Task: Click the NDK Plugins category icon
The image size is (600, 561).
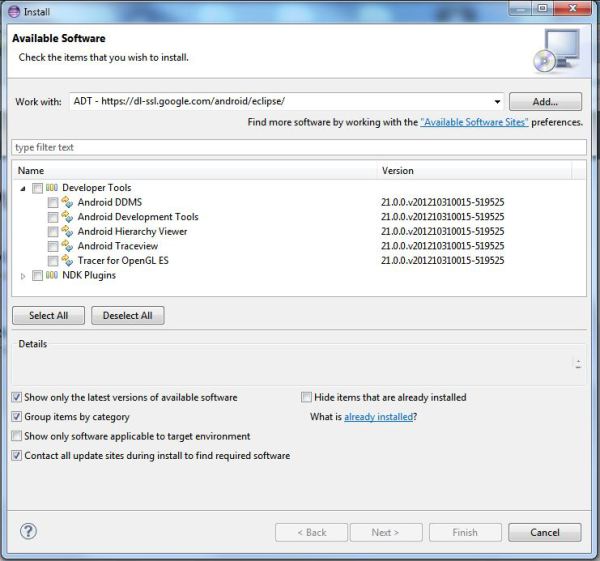Action: pos(52,275)
